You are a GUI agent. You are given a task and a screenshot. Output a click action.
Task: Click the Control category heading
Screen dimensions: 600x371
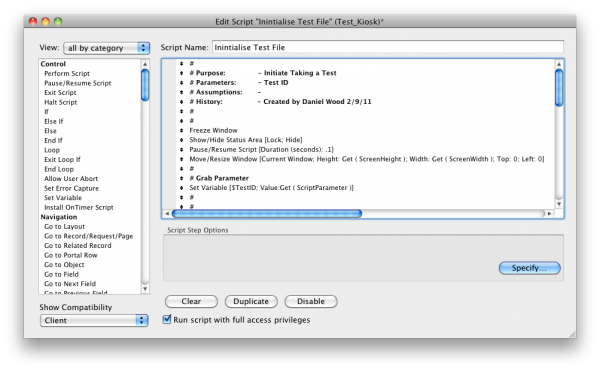pos(53,64)
